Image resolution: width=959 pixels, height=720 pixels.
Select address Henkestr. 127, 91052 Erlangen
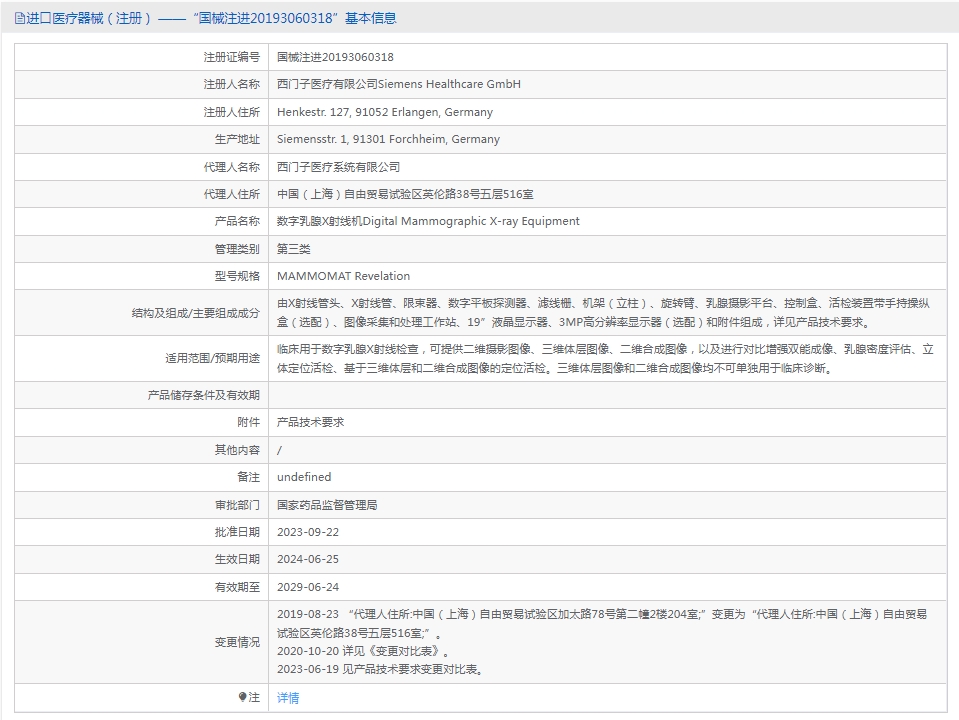(x=358, y=112)
